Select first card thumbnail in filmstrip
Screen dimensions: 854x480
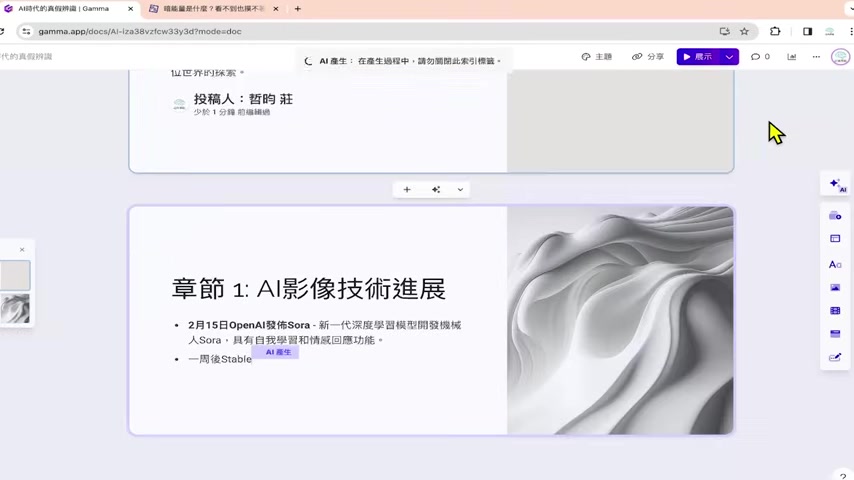(15, 275)
